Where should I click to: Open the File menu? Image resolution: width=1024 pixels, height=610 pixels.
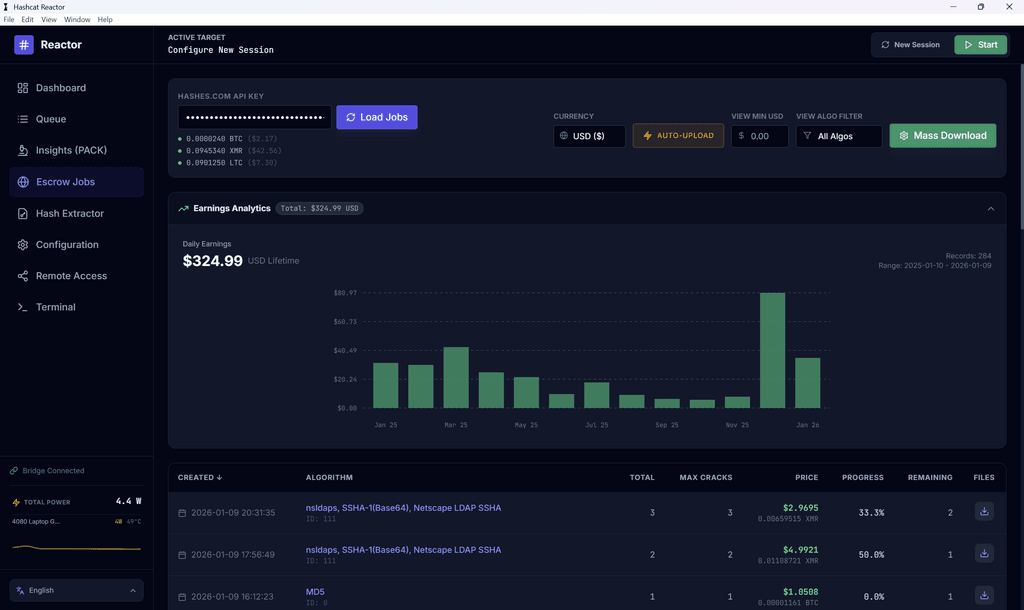point(9,19)
